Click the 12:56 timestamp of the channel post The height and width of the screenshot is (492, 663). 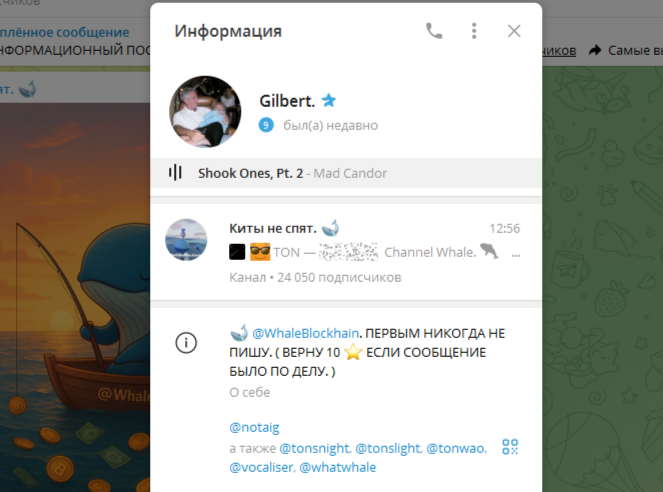tap(504, 228)
